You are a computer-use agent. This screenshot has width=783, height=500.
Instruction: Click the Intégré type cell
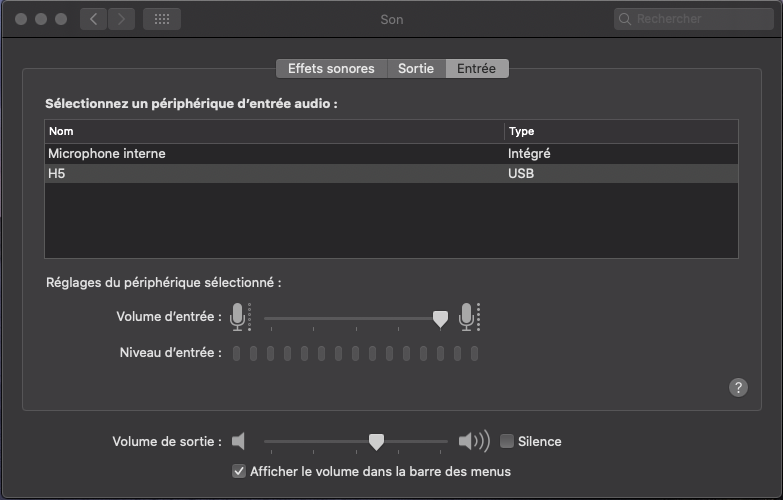pos(529,153)
